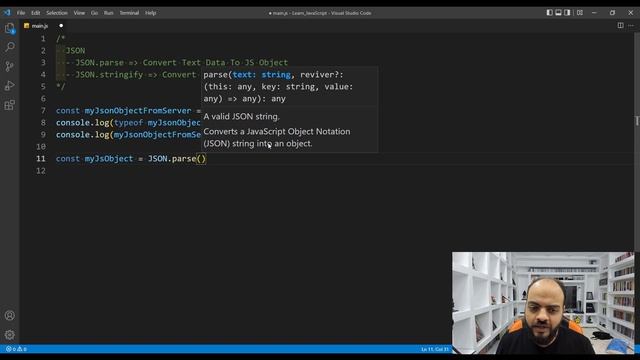The width and height of the screenshot is (640, 360).
Task: Click errors and warnings count in status bar
Action: (16, 349)
